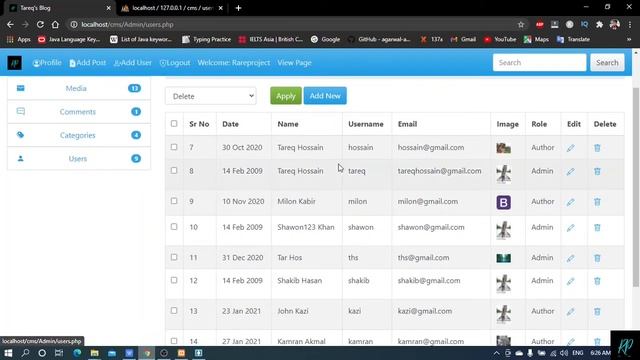Switch to the localhost phpMyAdmin tab

pyautogui.click(x=172, y=8)
